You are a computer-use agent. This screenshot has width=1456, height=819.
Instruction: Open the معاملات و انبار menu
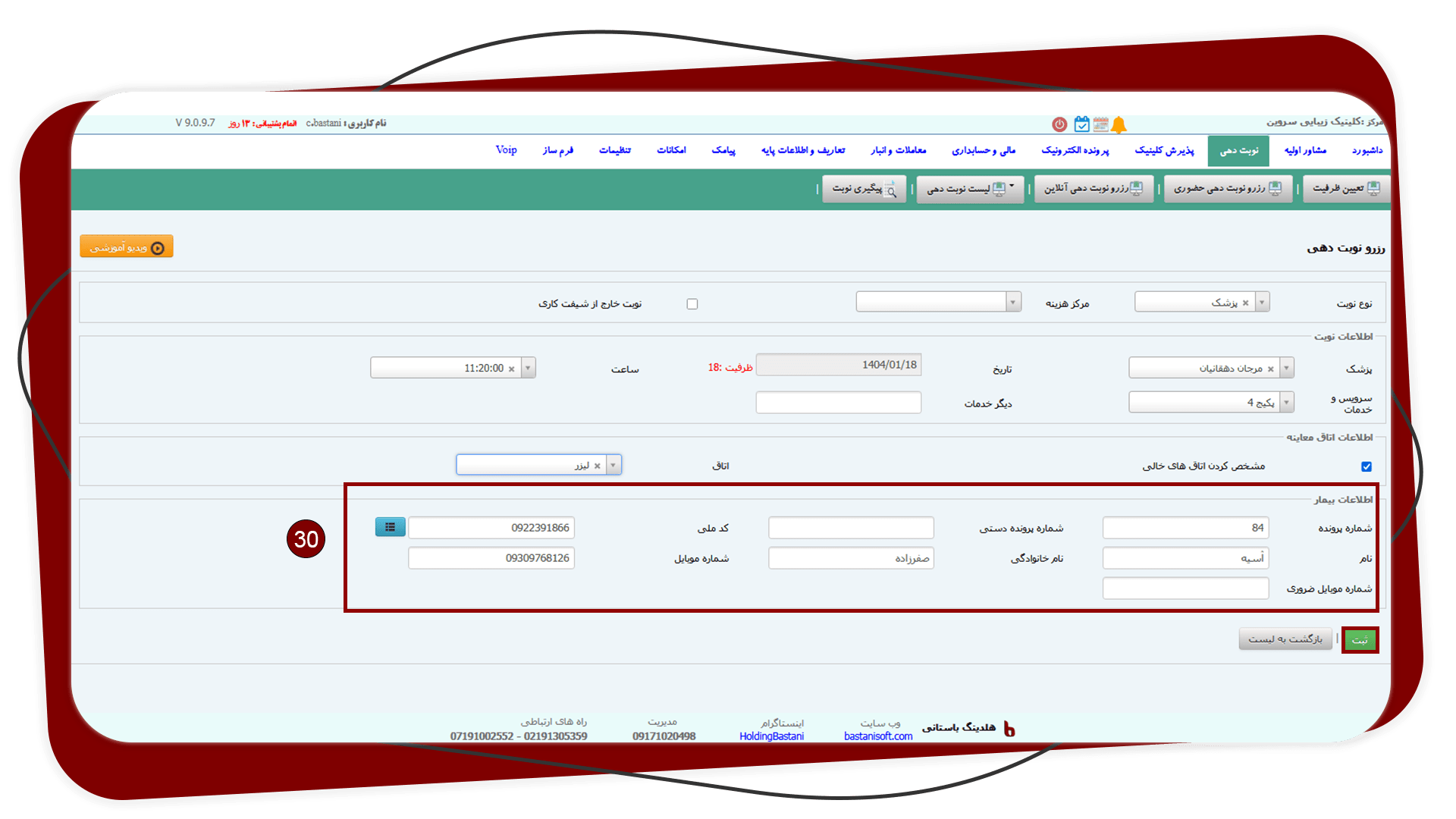(899, 150)
